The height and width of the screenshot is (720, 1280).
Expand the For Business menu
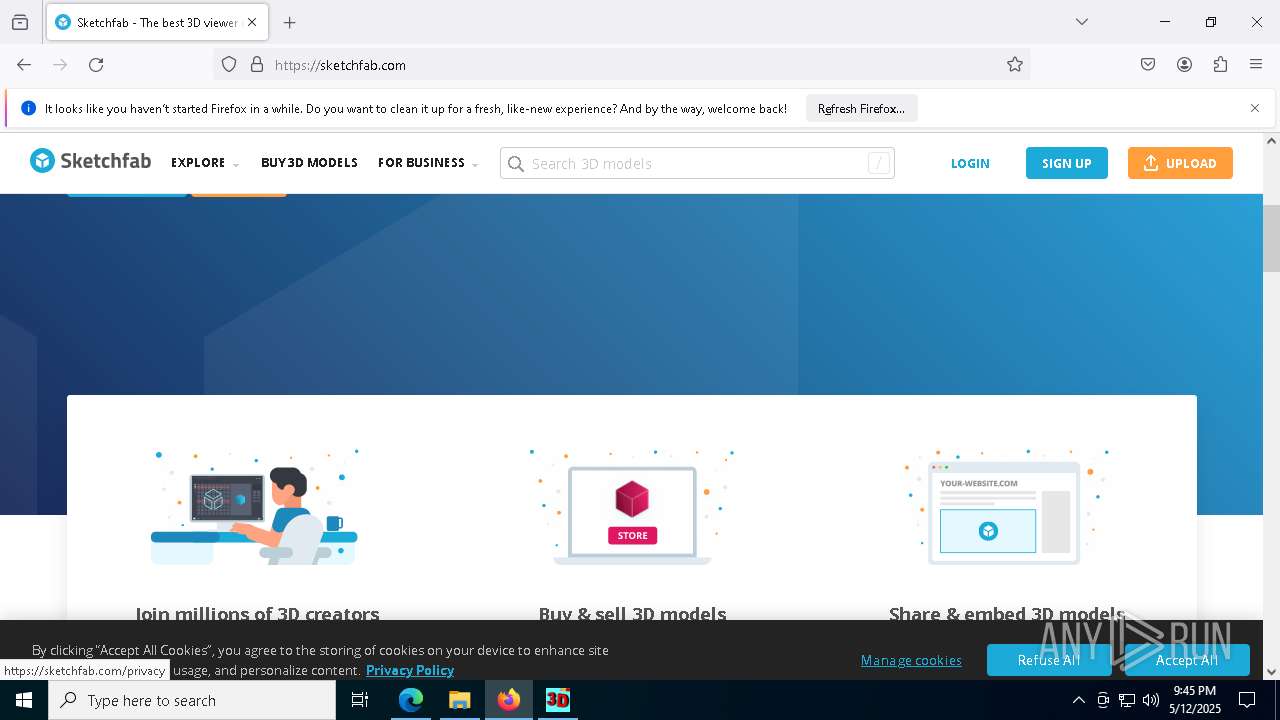tap(428, 163)
